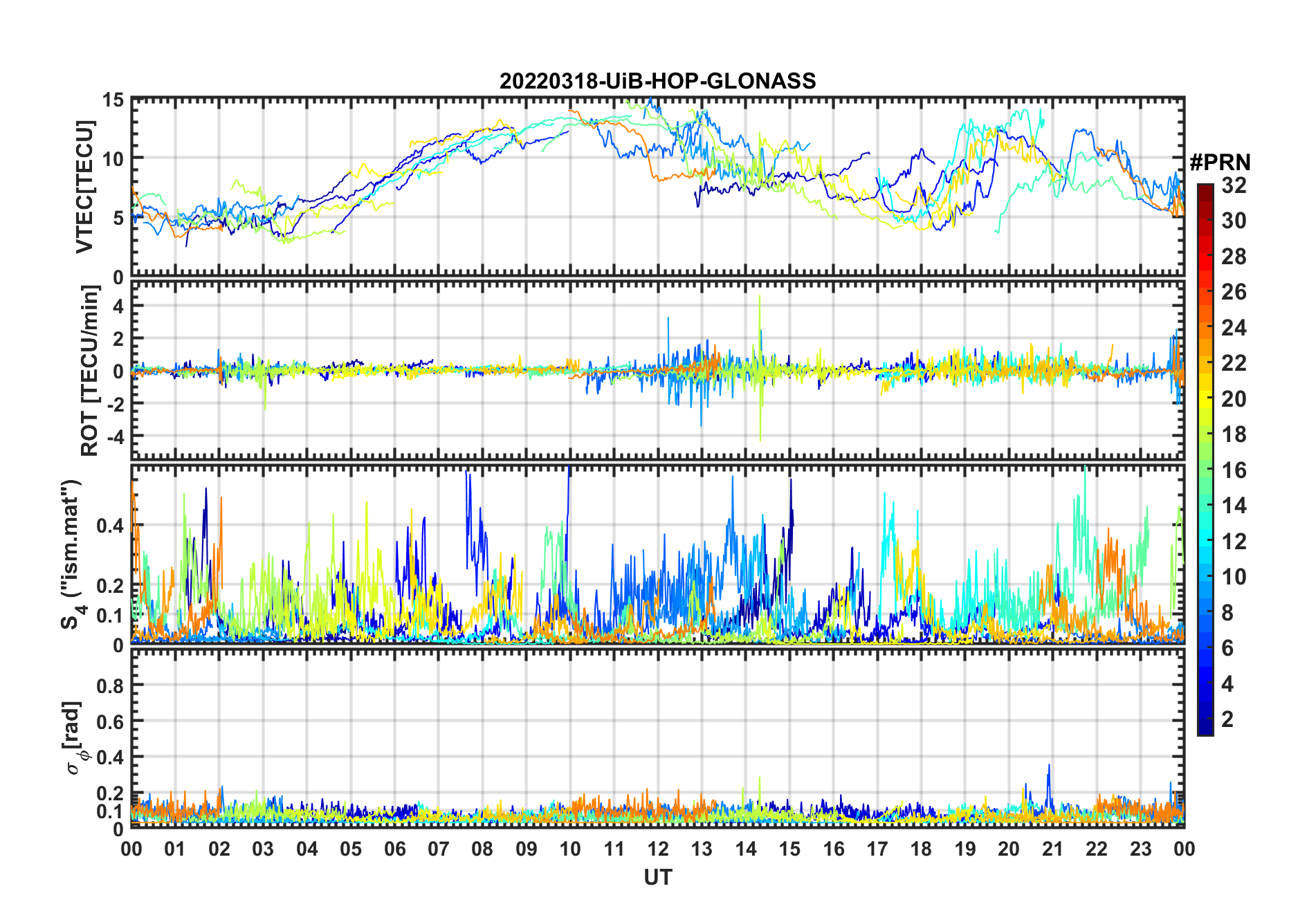Click colorbar tick label 2
Viewport: 1316px width, 920px height.
click(x=1227, y=719)
